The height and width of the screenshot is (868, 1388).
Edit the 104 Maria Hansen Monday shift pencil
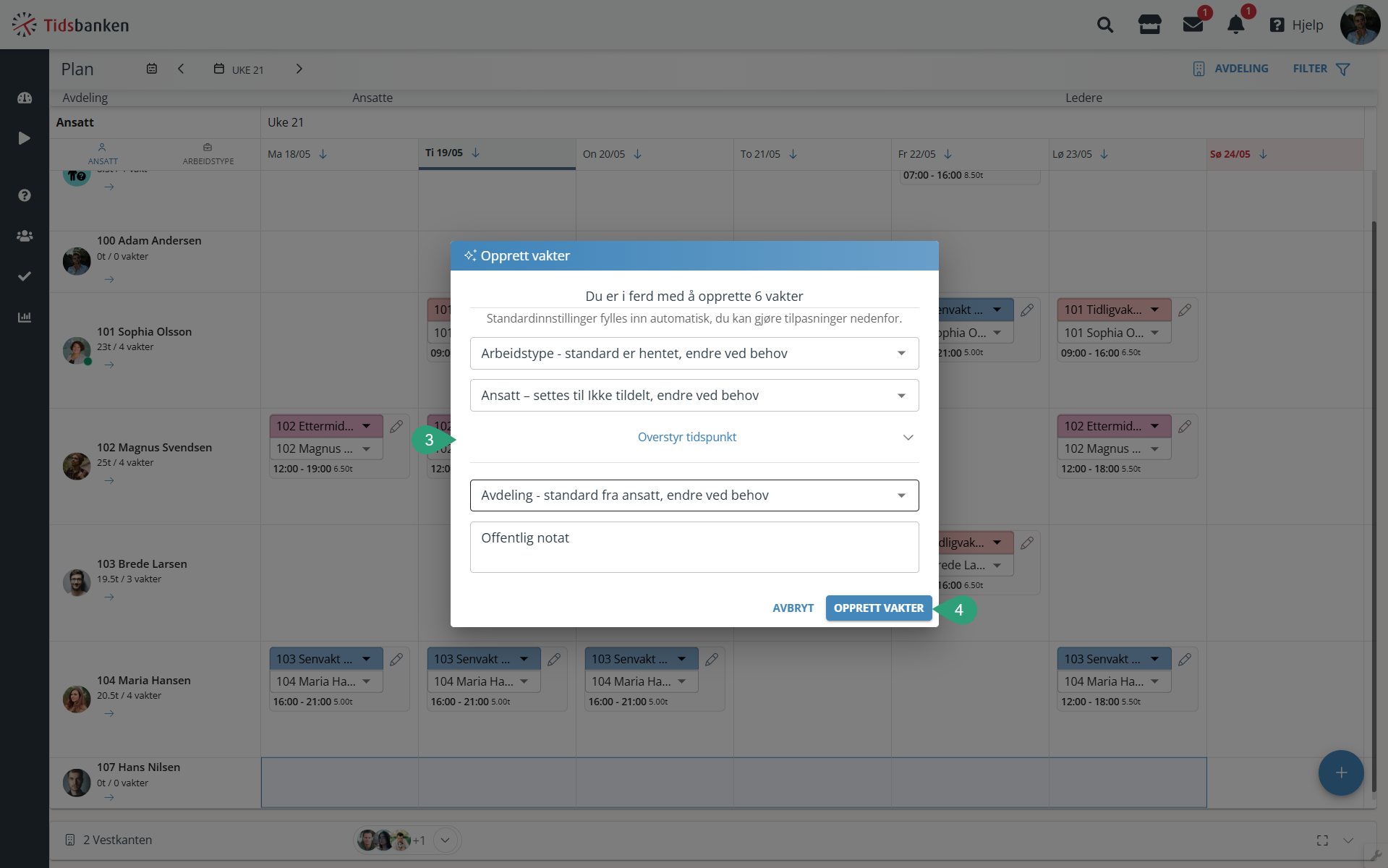pos(396,659)
